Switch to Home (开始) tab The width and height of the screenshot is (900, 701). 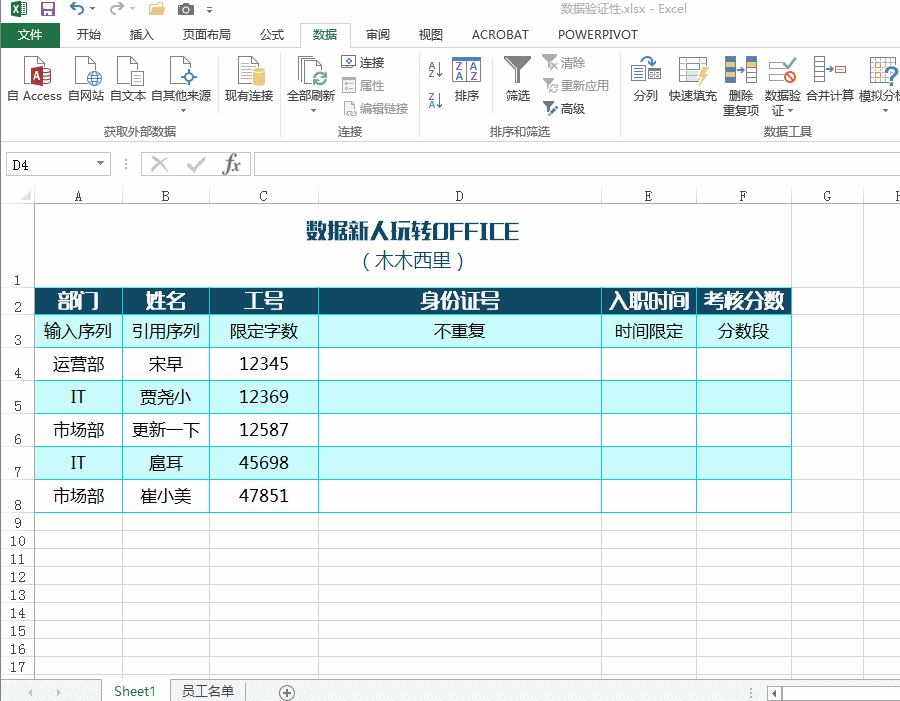point(89,35)
